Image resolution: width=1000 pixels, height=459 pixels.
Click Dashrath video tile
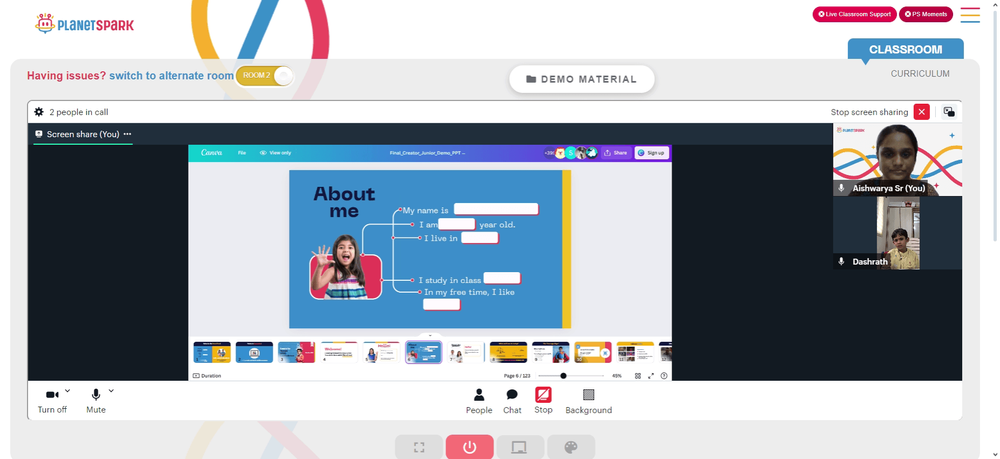pos(897,233)
